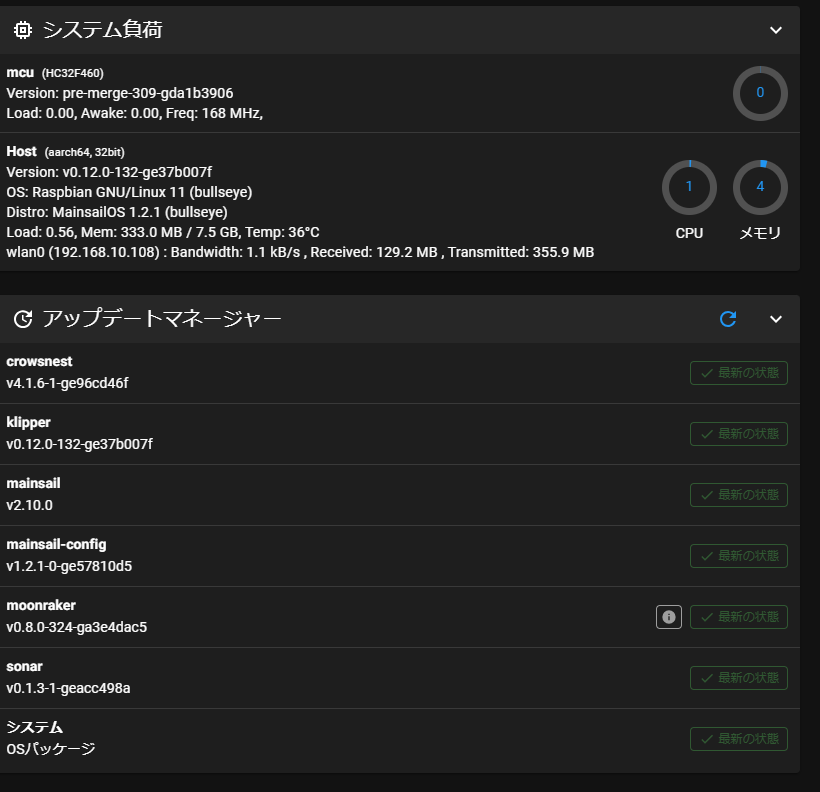Click mainsail-config 最新の状態 button
Viewport: 820px width, 792px height.
(738, 556)
